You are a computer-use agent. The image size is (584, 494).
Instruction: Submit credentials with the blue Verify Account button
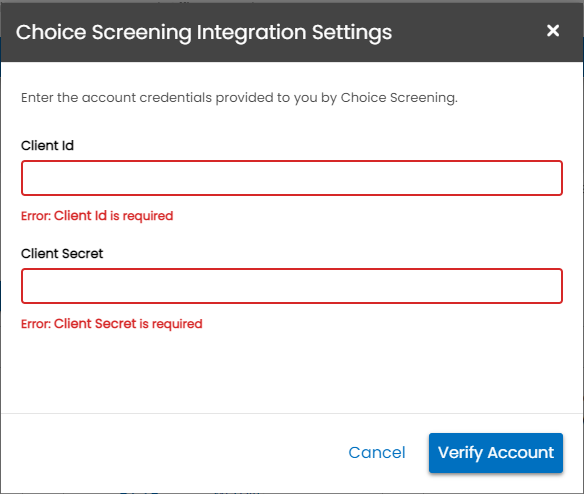pyautogui.click(x=496, y=453)
